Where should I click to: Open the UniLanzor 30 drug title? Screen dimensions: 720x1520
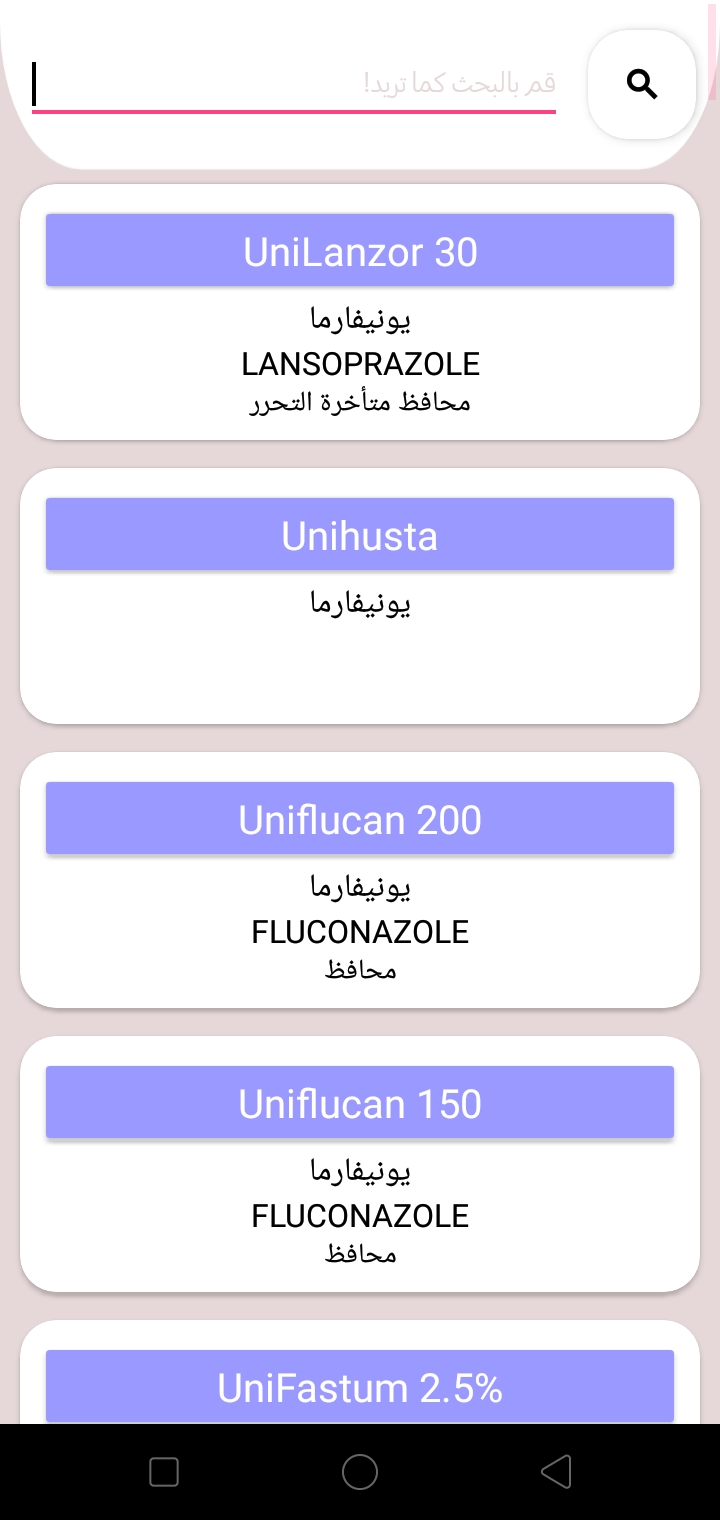(x=360, y=252)
